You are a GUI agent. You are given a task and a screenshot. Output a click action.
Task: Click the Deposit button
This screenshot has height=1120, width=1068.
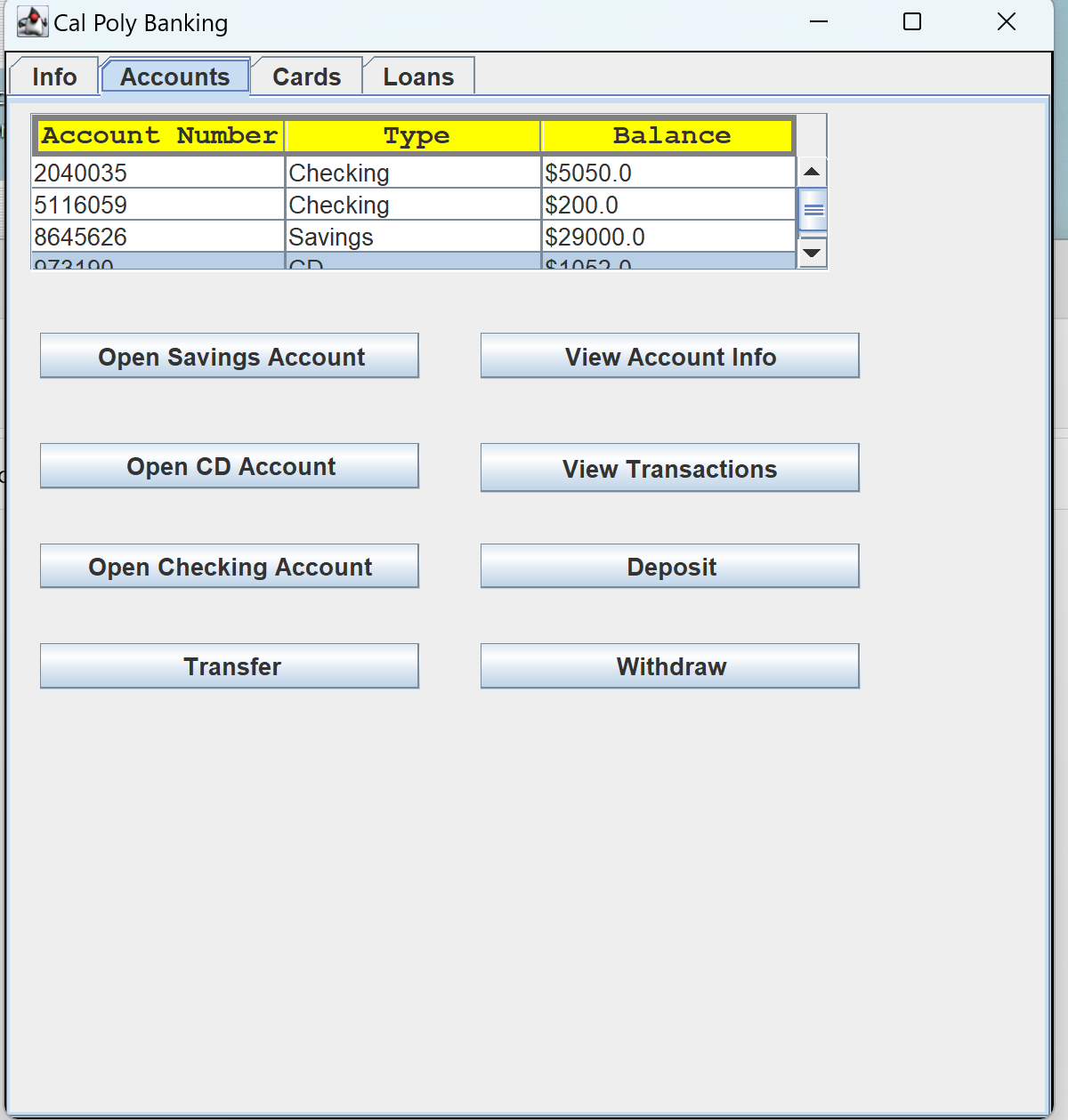tap(670, 567)
